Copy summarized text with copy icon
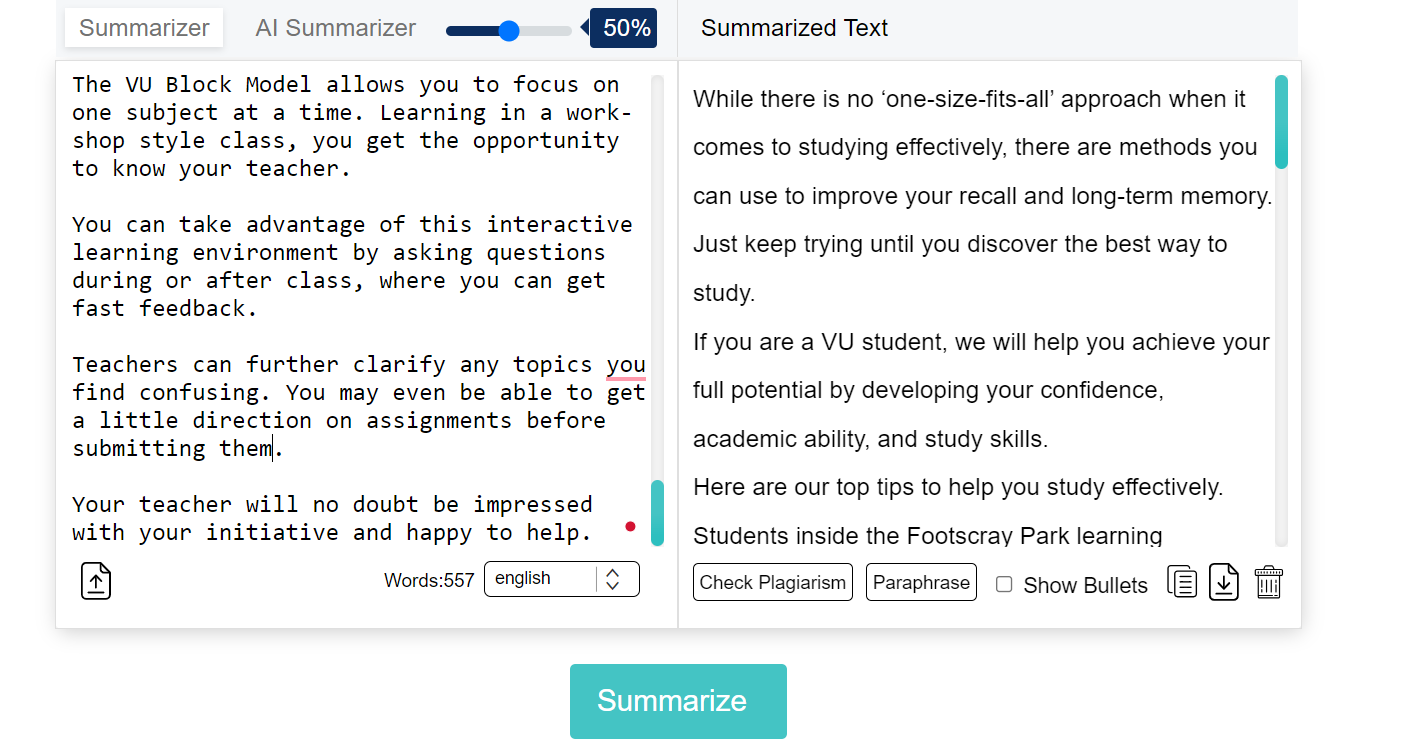Viewport: 1420px width, 746px height. (x=1182, y=582)
